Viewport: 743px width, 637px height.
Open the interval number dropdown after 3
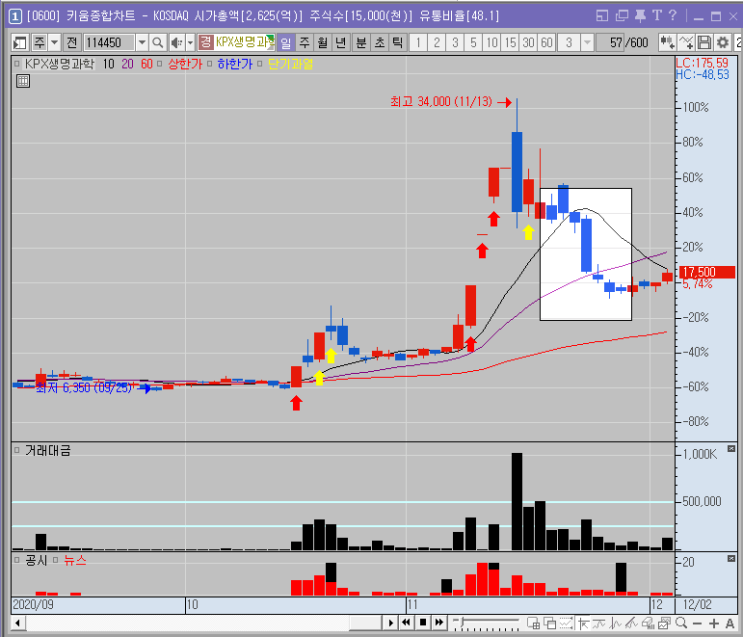[x=587, y=43]
